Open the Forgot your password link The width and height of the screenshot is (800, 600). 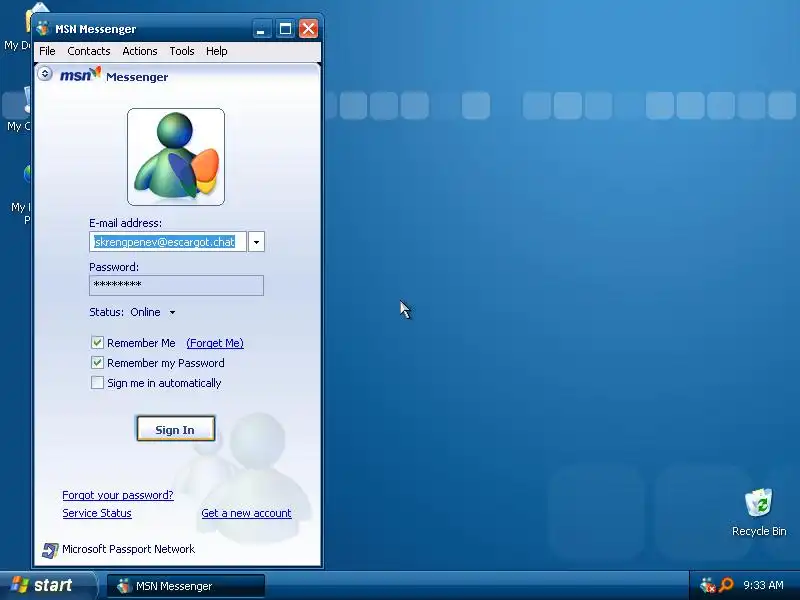pos(118,495)
